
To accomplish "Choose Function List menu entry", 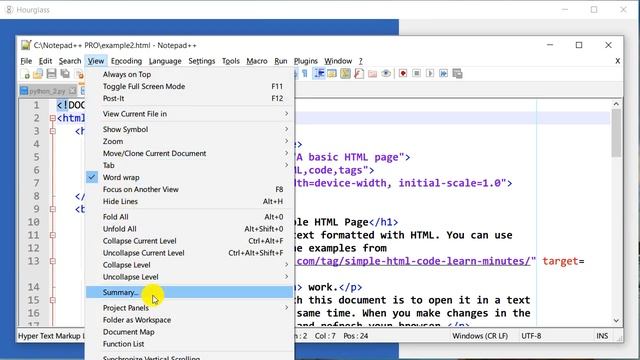I will [189, 344].
